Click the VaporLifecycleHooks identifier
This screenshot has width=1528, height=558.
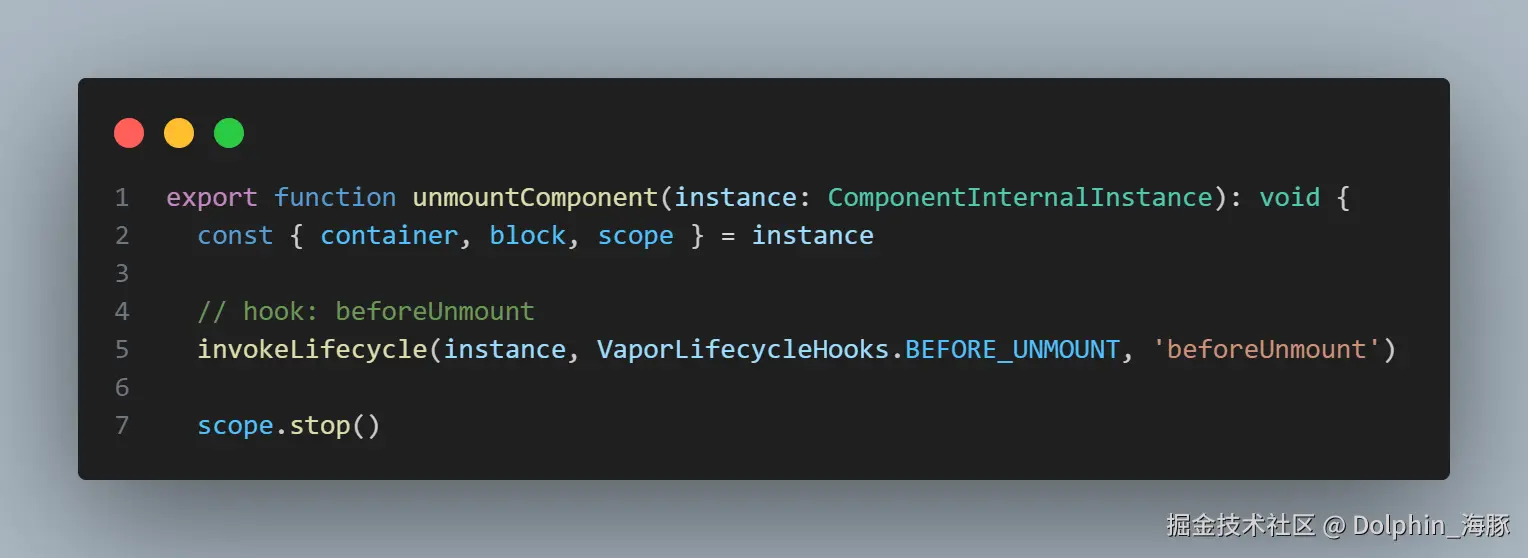coord(742,350)
